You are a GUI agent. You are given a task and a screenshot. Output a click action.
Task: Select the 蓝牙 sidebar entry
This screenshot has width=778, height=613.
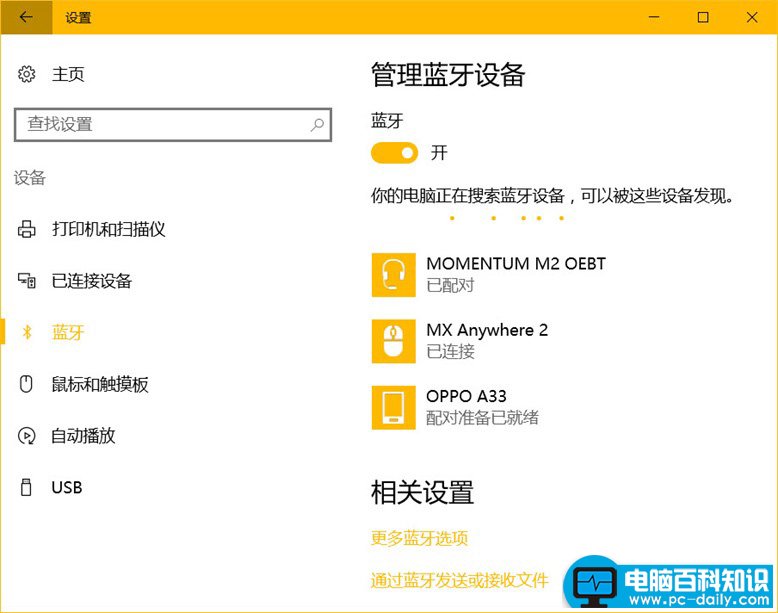(68, 332)
